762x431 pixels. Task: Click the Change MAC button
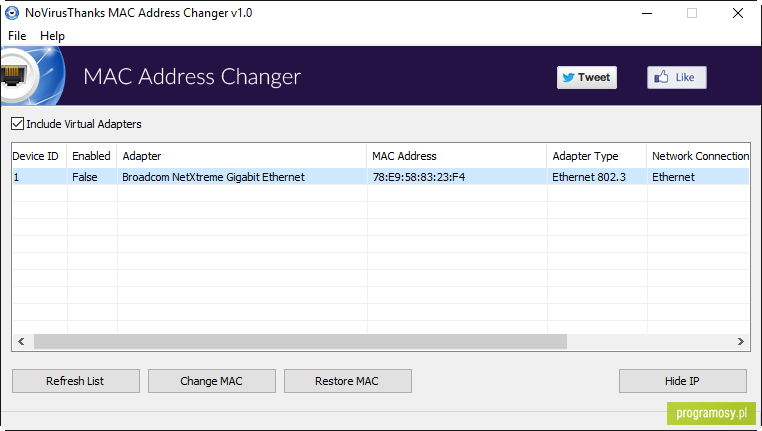pos(211,381)
